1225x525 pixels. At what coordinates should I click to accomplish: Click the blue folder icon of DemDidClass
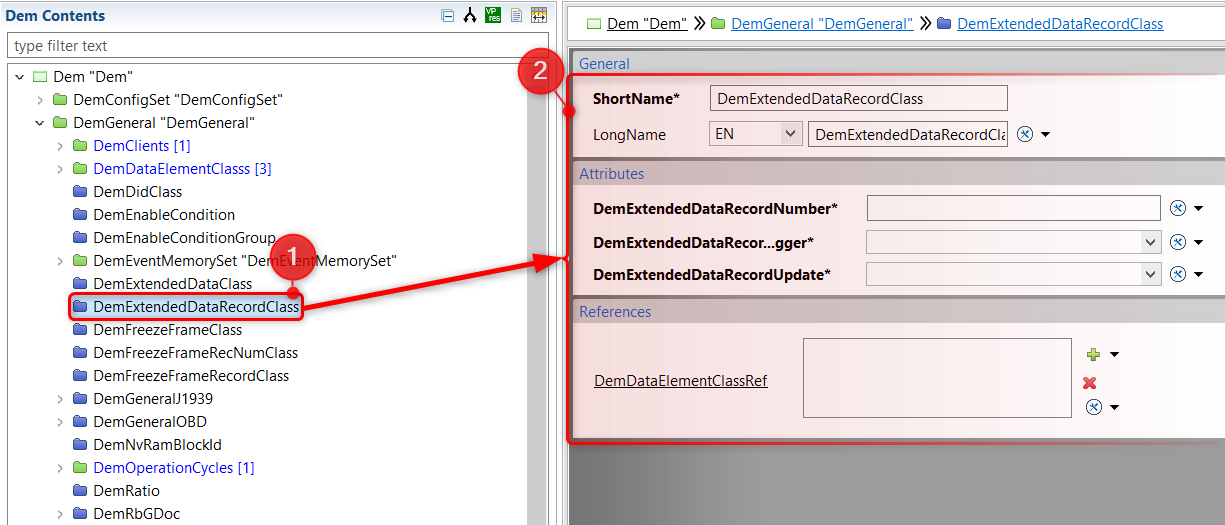(x=80, y=192)
